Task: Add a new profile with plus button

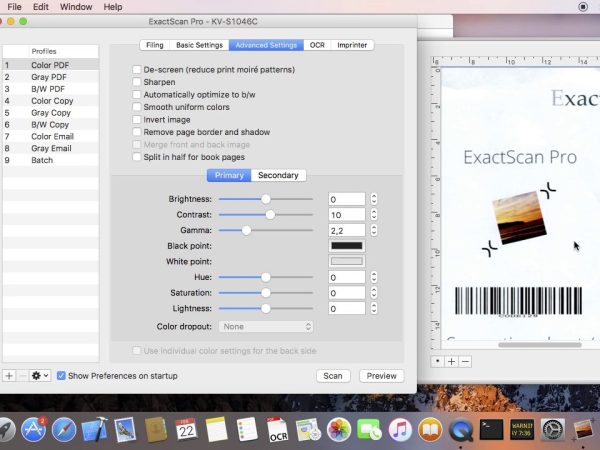Action: click(9, 376)
